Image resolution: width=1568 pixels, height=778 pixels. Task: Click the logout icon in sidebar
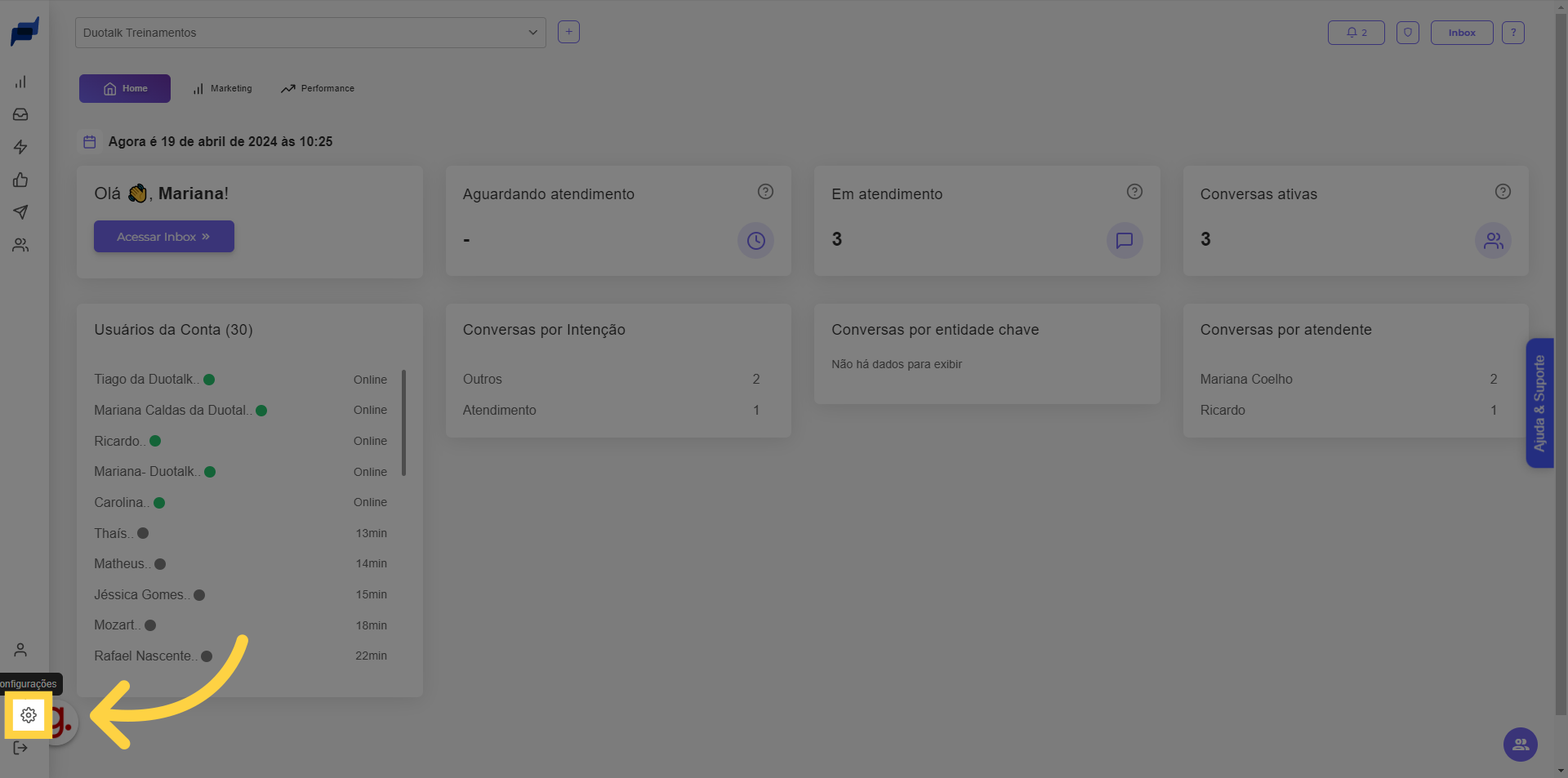20,748
